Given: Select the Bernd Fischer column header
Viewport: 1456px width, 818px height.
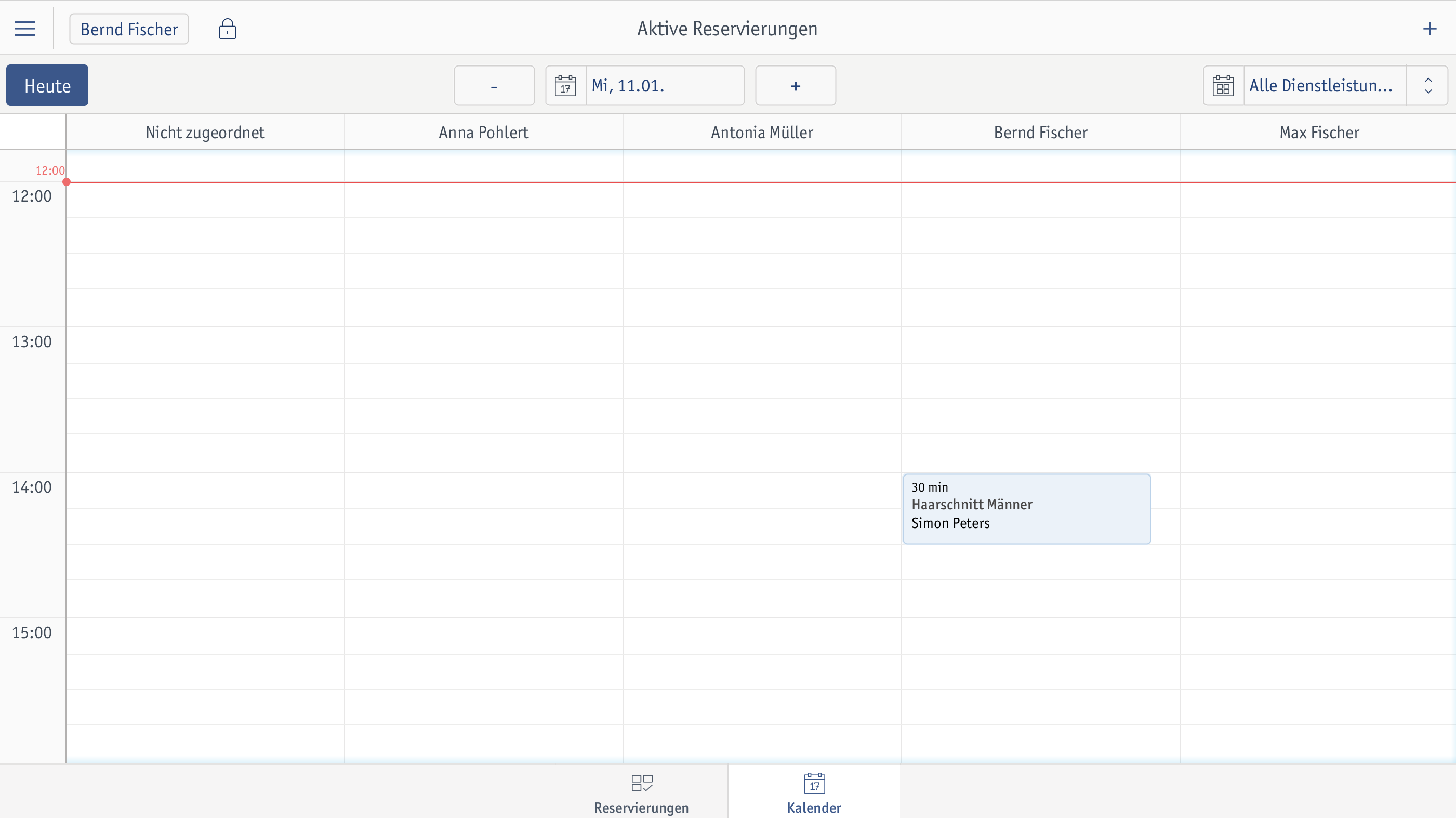Looking at the screenshot, I should click(1041, 133).
